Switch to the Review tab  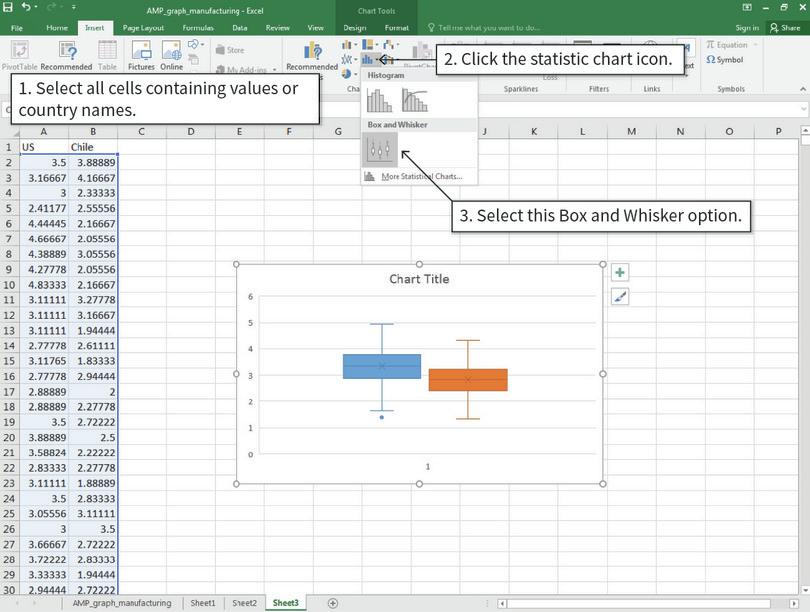pos(277,28)
